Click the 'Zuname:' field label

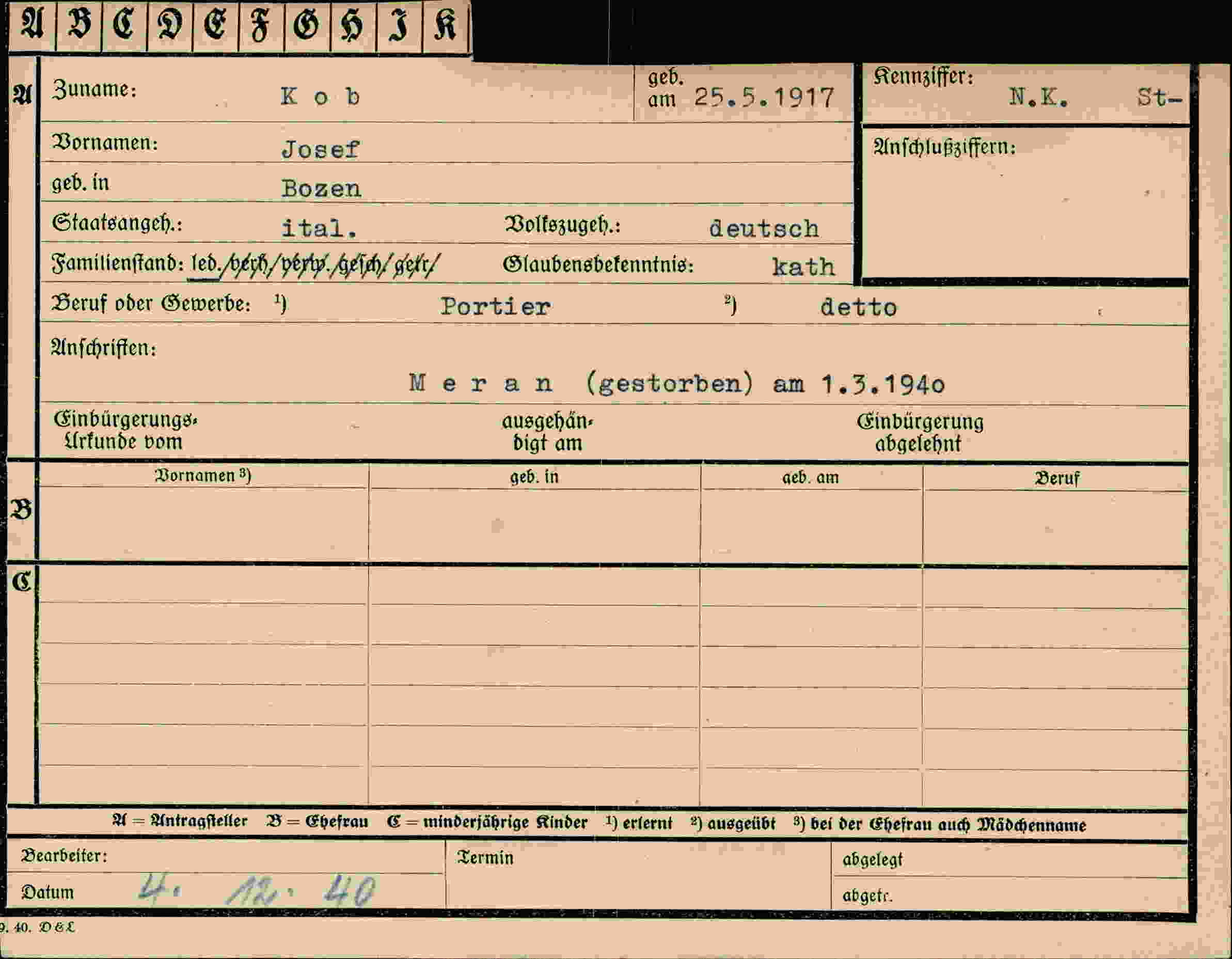coord(94,90)
